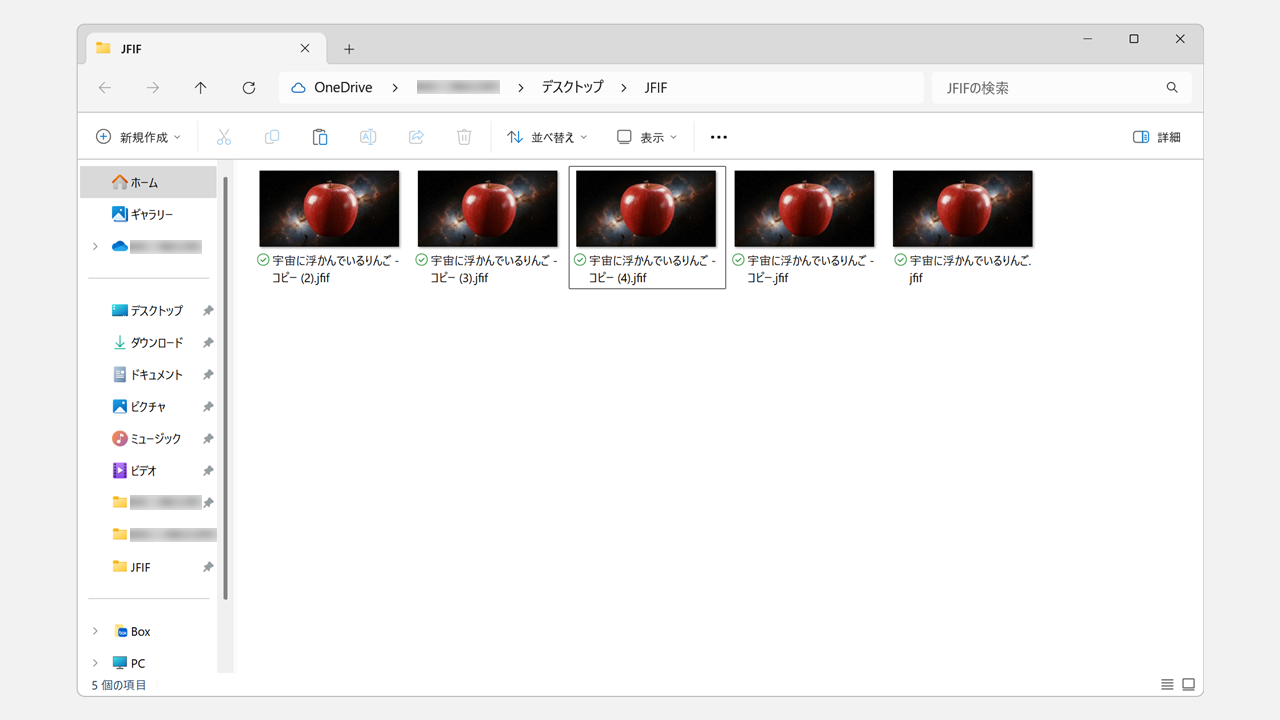Rename the selected file via the rename icon
The image size is (1280, 720).
pos(368,136)
